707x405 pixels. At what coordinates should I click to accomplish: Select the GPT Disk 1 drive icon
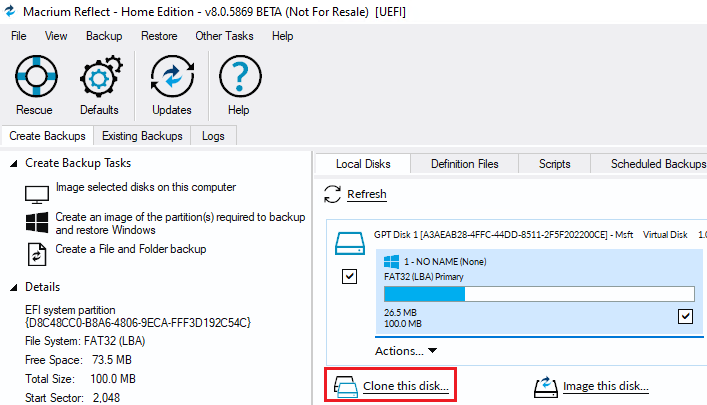[x=349, y=243]
